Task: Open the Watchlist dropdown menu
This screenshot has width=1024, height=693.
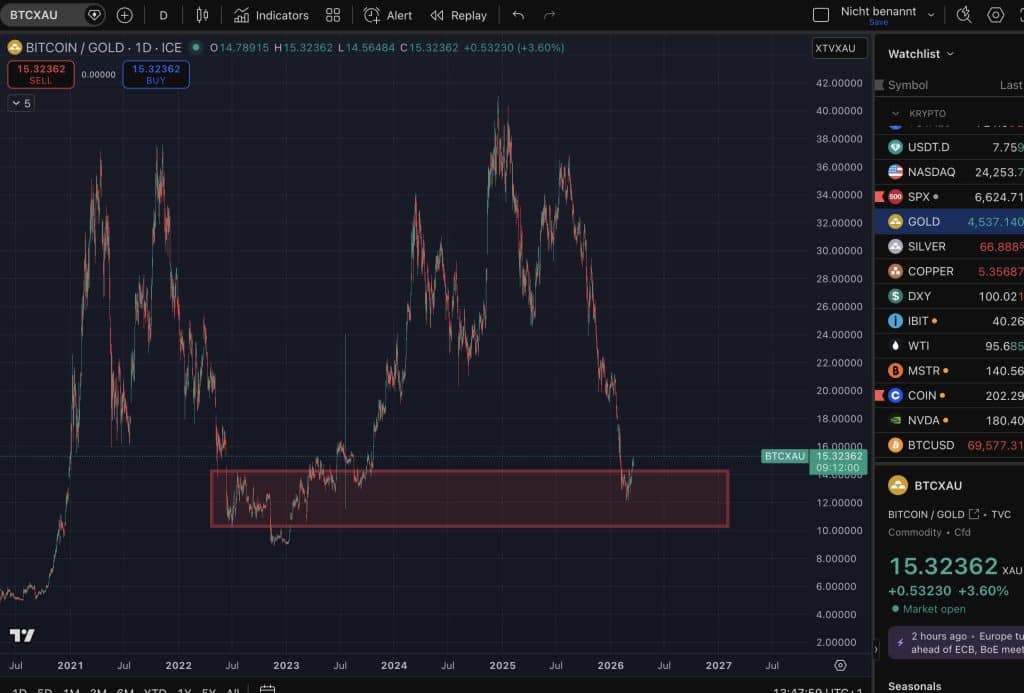Action: (x=921, y=54)
